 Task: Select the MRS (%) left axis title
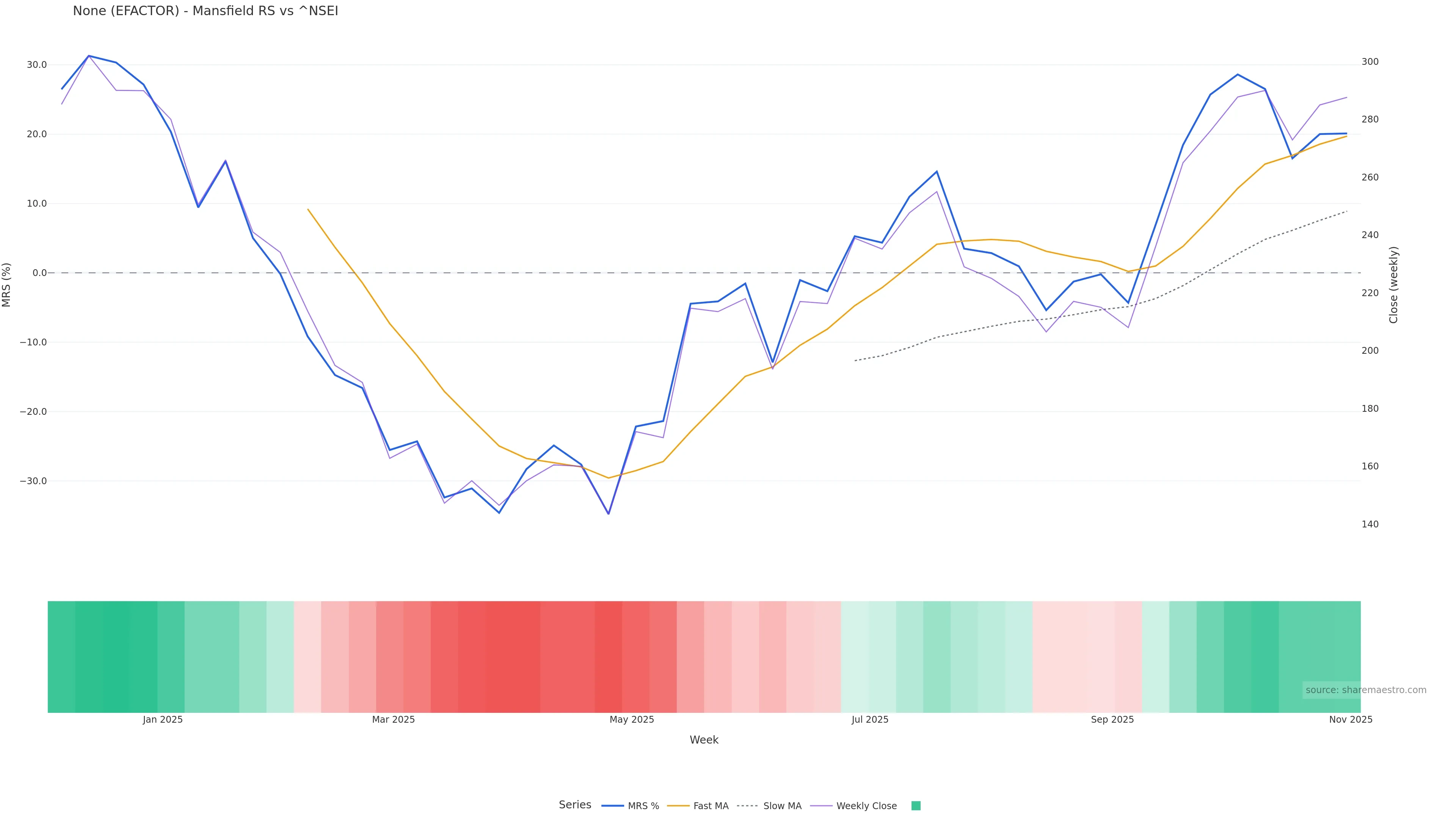coord(7,285)
